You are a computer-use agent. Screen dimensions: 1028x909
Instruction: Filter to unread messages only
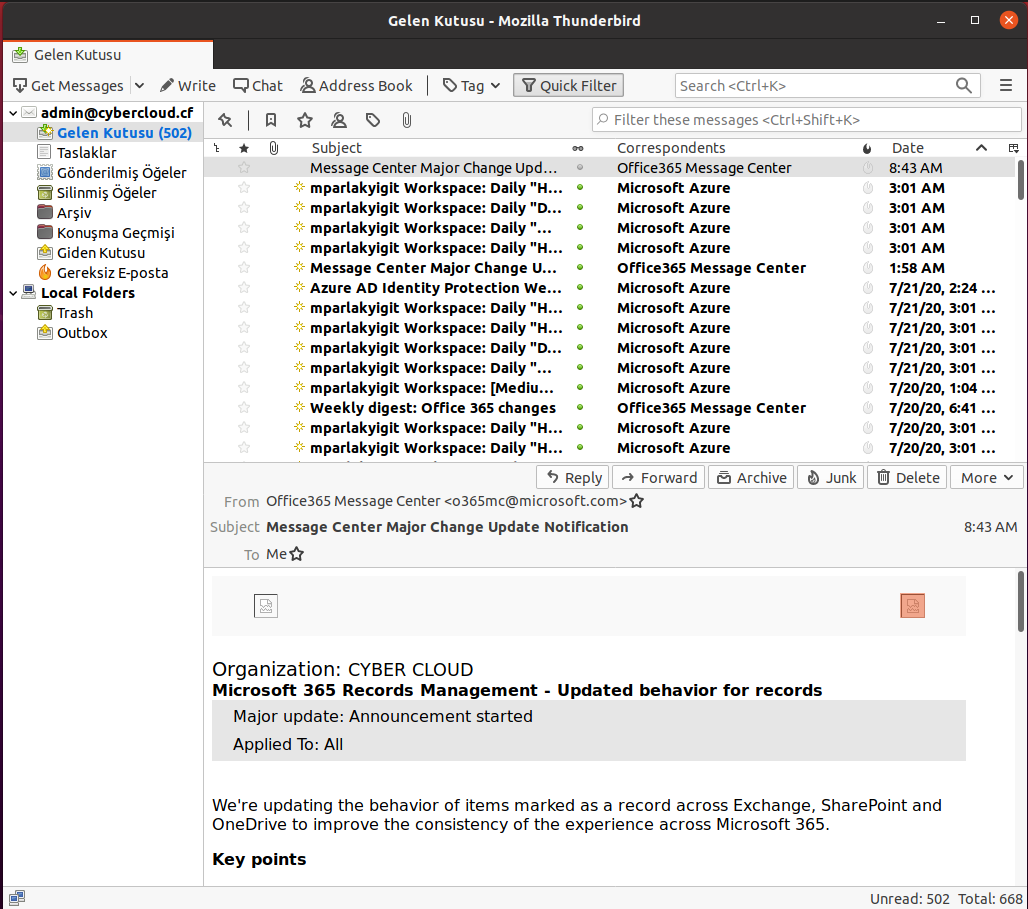(x=271, y=120)
